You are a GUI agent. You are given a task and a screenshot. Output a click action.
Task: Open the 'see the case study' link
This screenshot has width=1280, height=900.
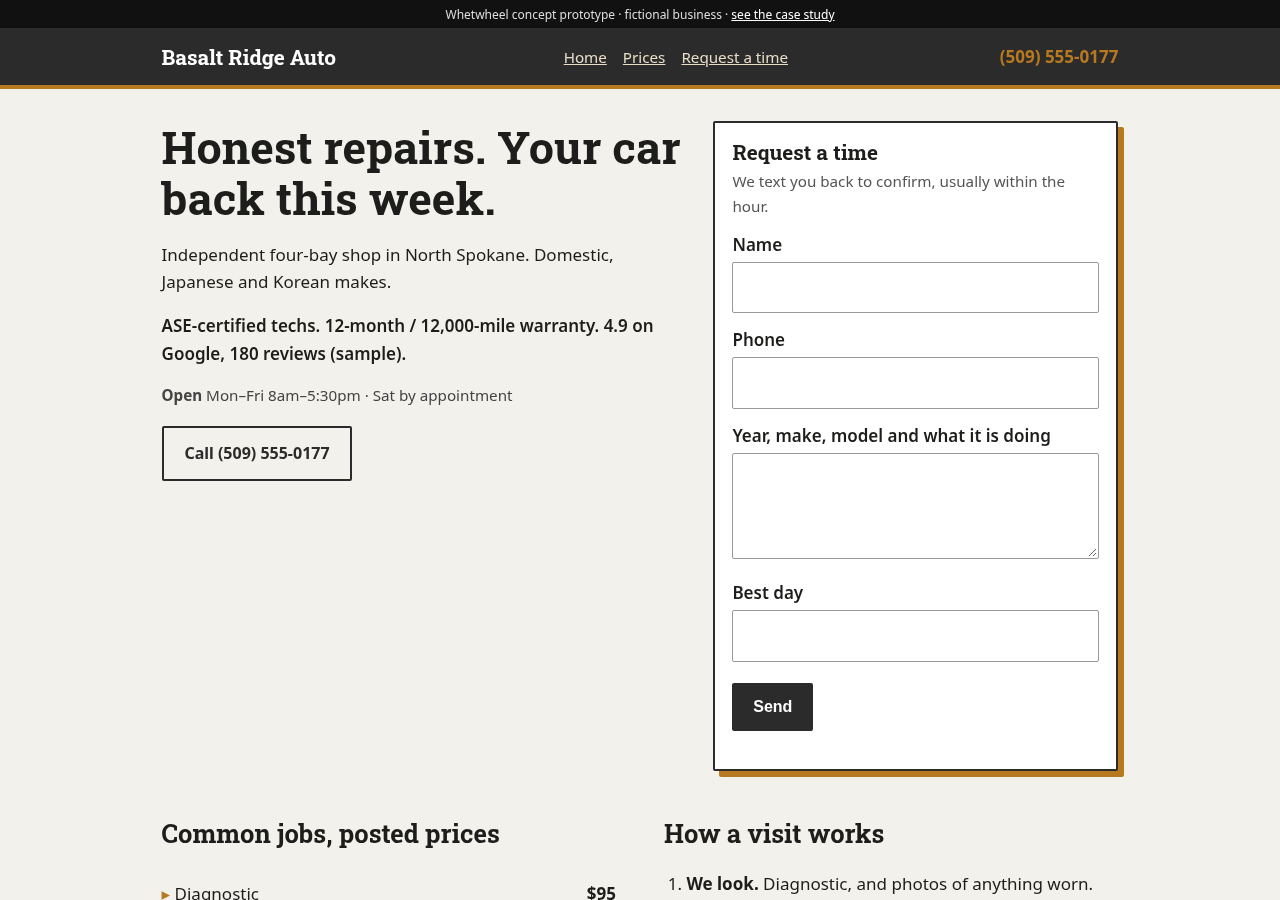coord(782,14)
